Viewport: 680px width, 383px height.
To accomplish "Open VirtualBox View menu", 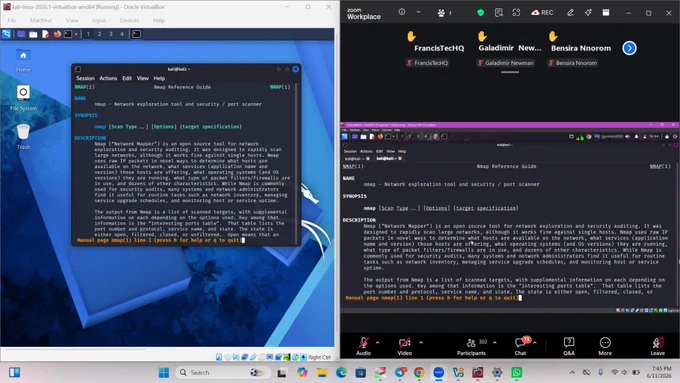I will tap(72, 20).
